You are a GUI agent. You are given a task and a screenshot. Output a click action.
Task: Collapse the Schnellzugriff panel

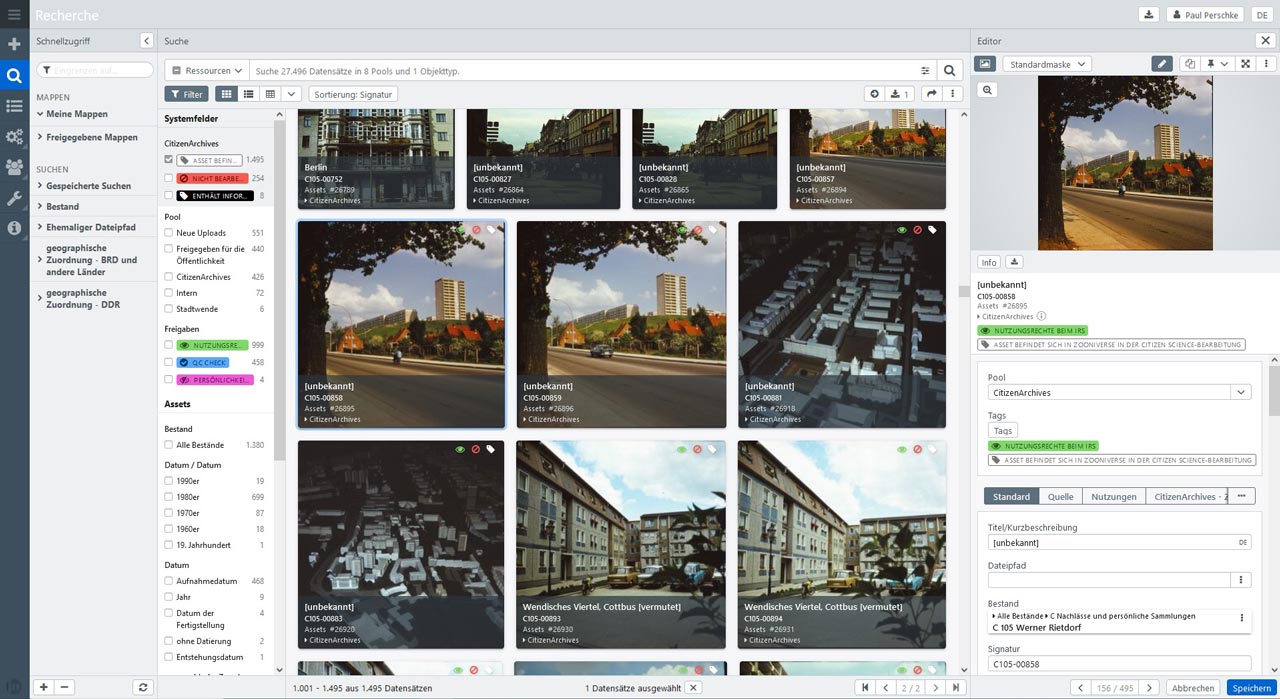coord(146,41)
